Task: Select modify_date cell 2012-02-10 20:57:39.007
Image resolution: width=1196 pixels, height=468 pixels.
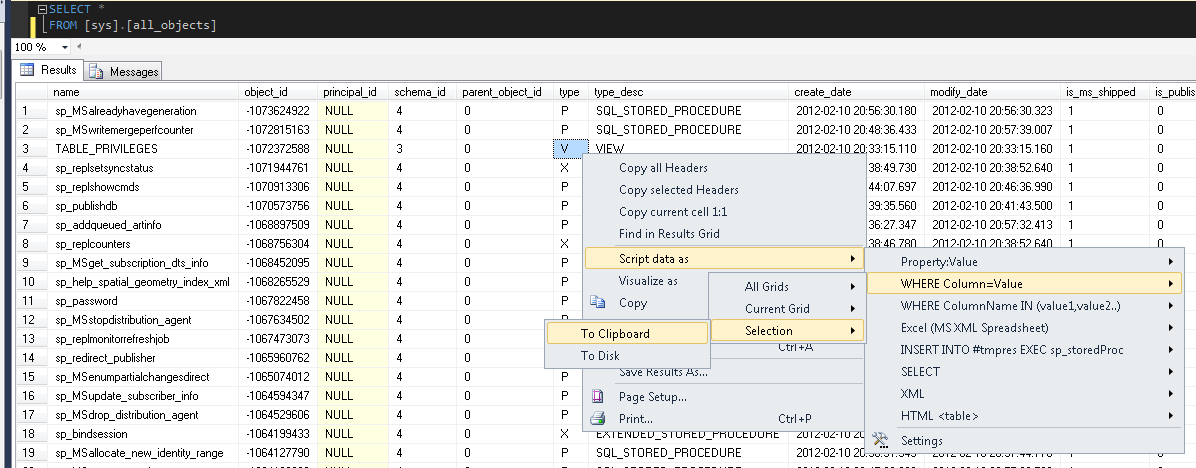Action: [992, 130]
